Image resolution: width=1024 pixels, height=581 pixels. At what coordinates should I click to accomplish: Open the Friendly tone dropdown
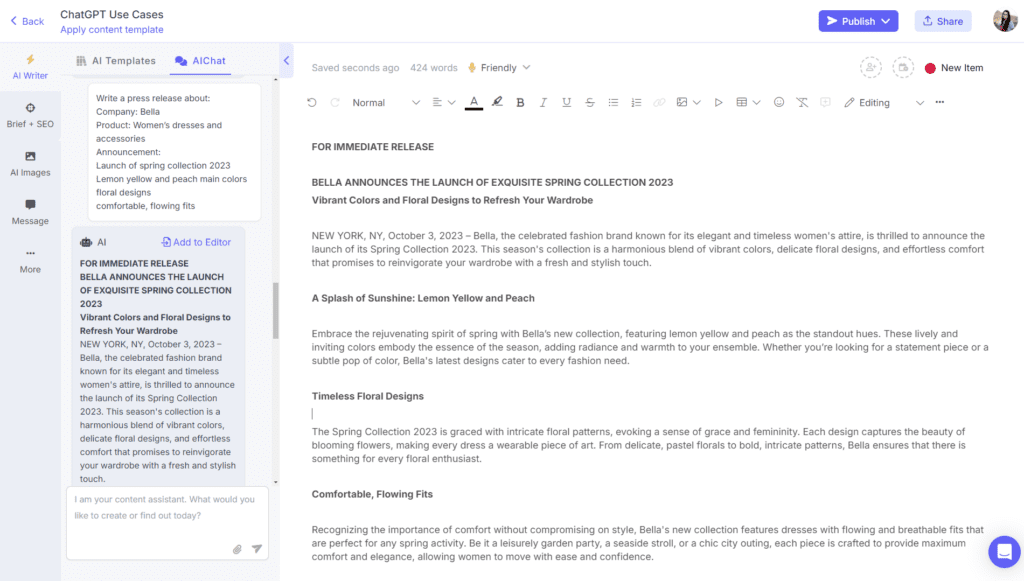coord(499,68)
